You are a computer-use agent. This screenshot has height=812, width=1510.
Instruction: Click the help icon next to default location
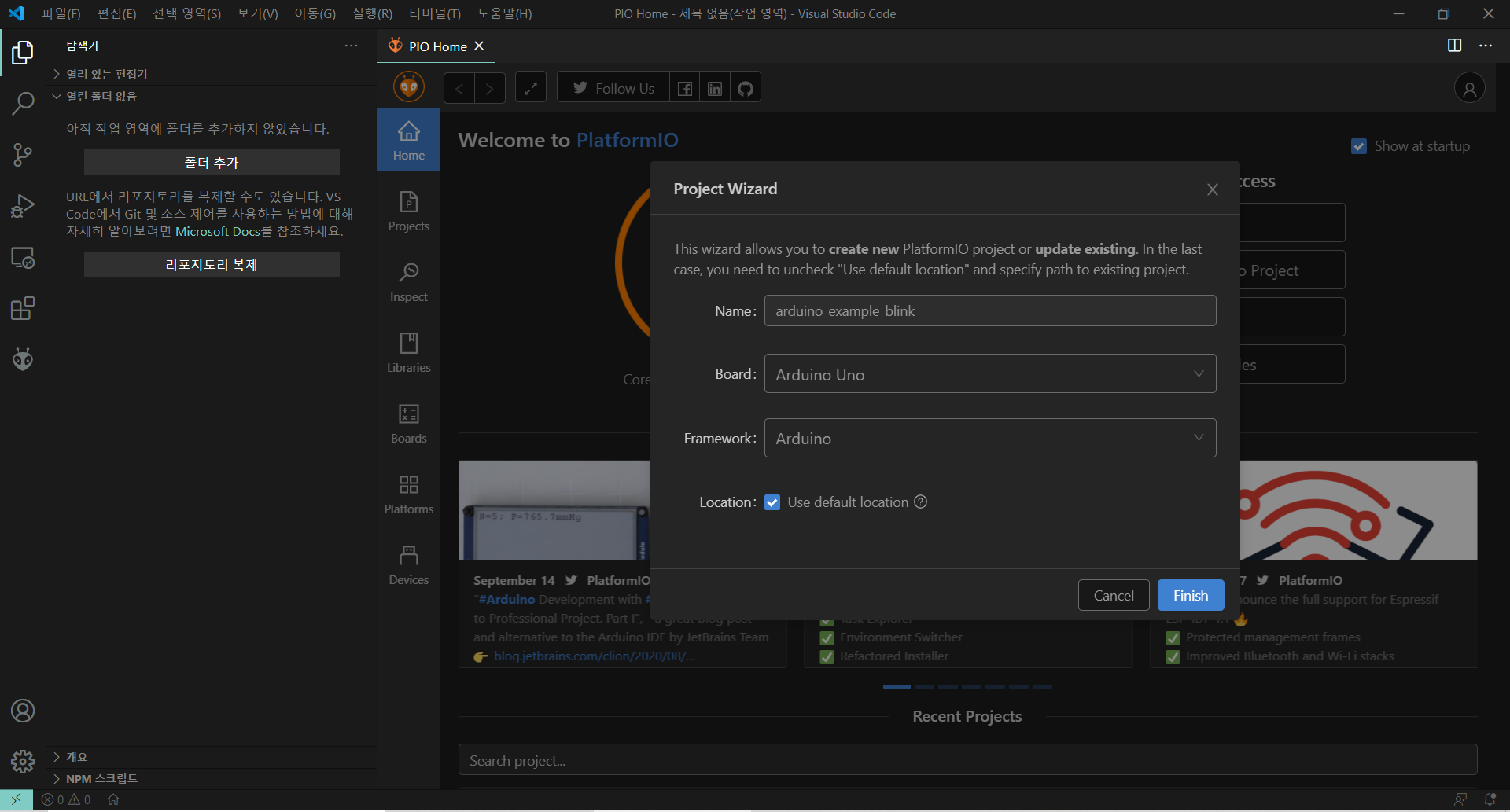tap(921, 502)
